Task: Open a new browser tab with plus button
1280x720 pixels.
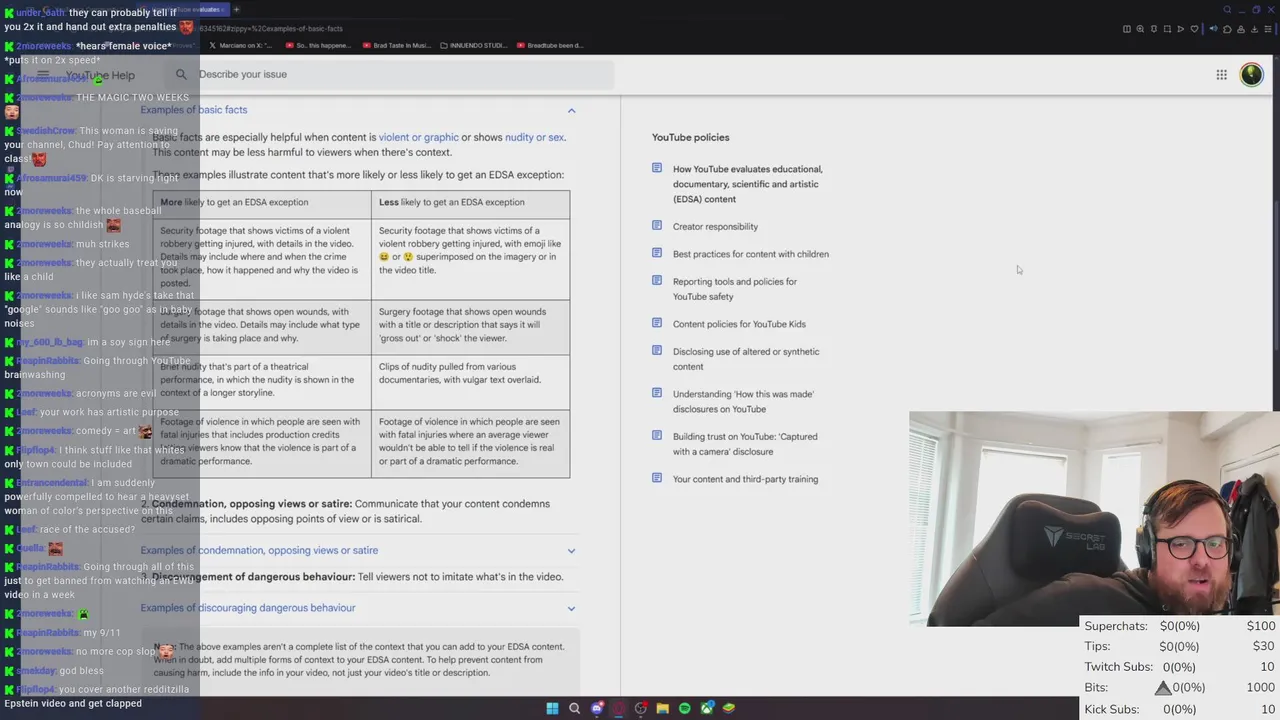Action: pos(236,10)
